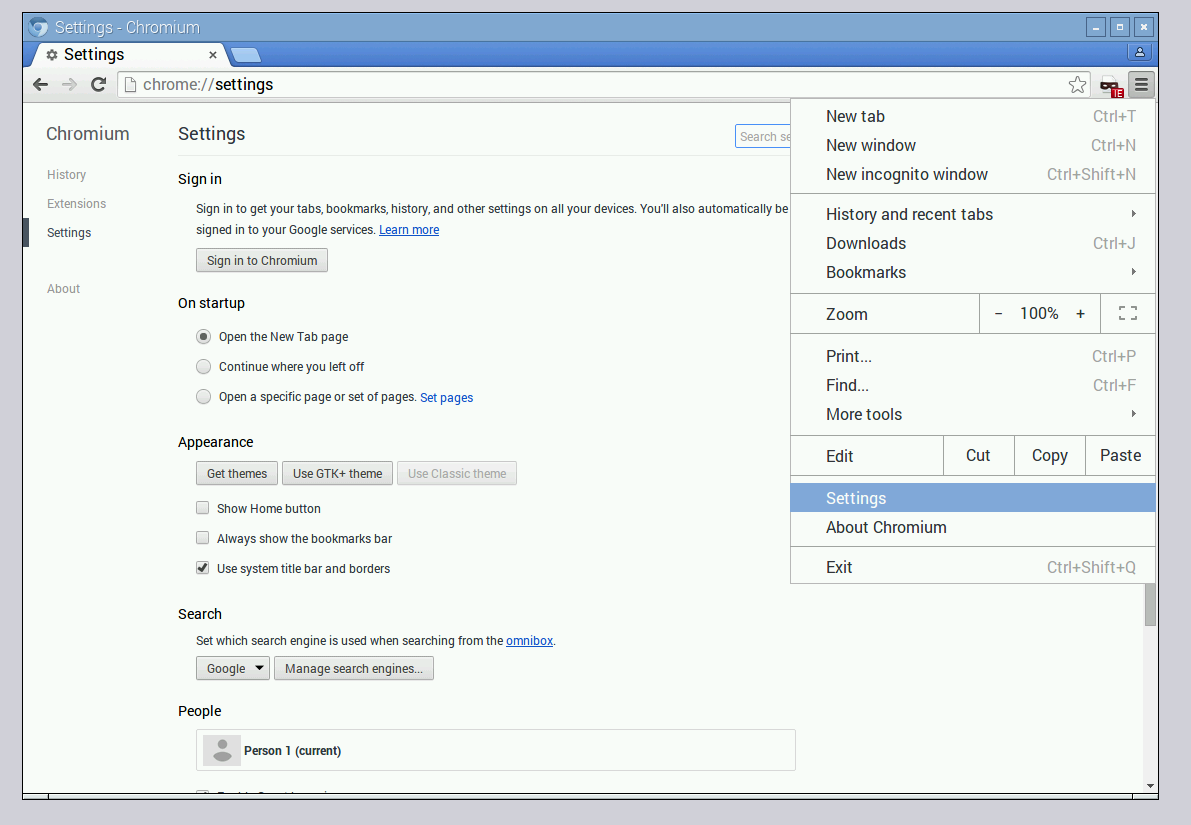Select Continue where you left off
Viewport: 1191px width, 825px height.
(x=204, y=367)
